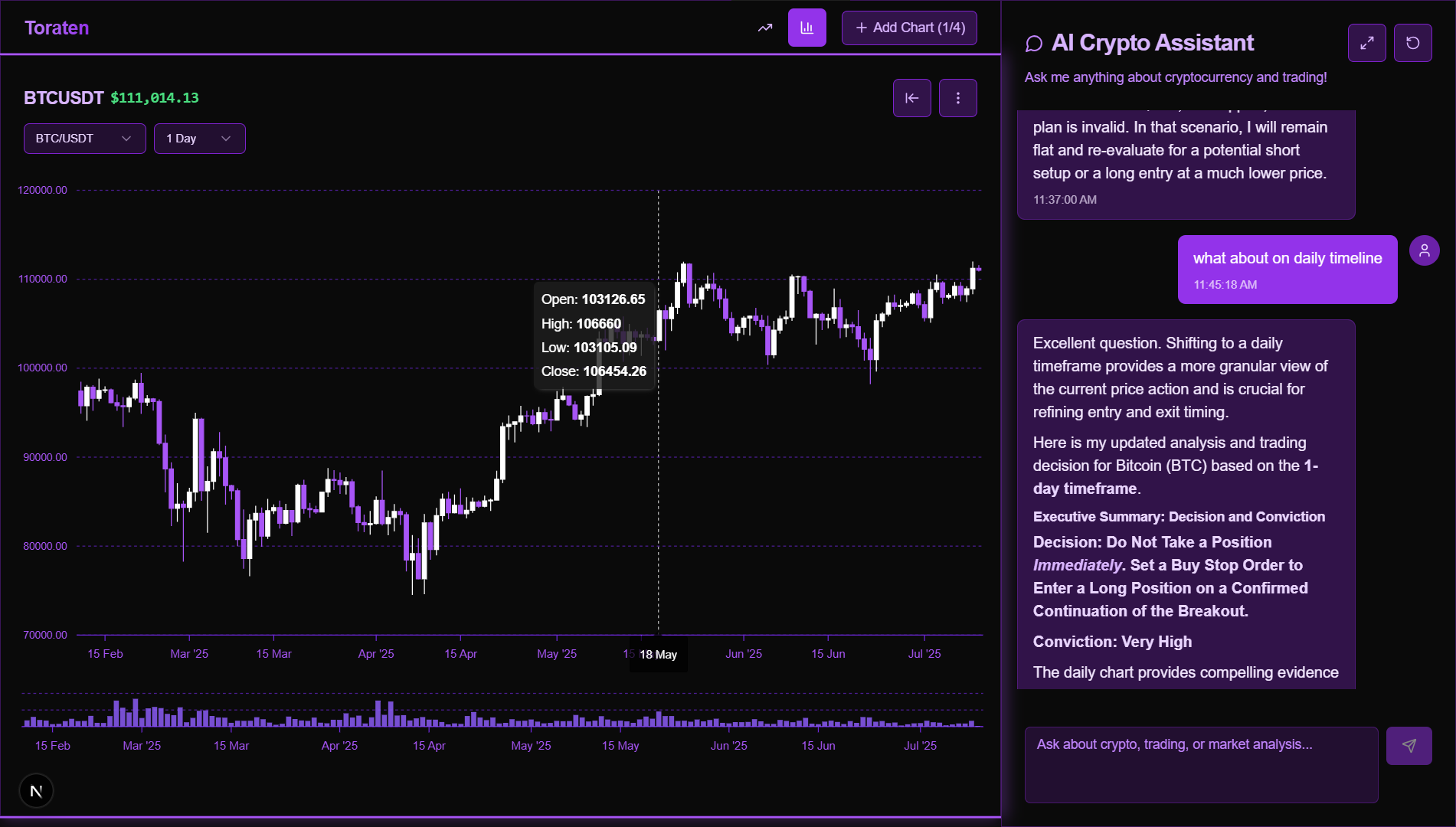The height and width of the screenshot is (827, 1456).
Task: Open the Next.js N dev badge
Action: [36, 791]
